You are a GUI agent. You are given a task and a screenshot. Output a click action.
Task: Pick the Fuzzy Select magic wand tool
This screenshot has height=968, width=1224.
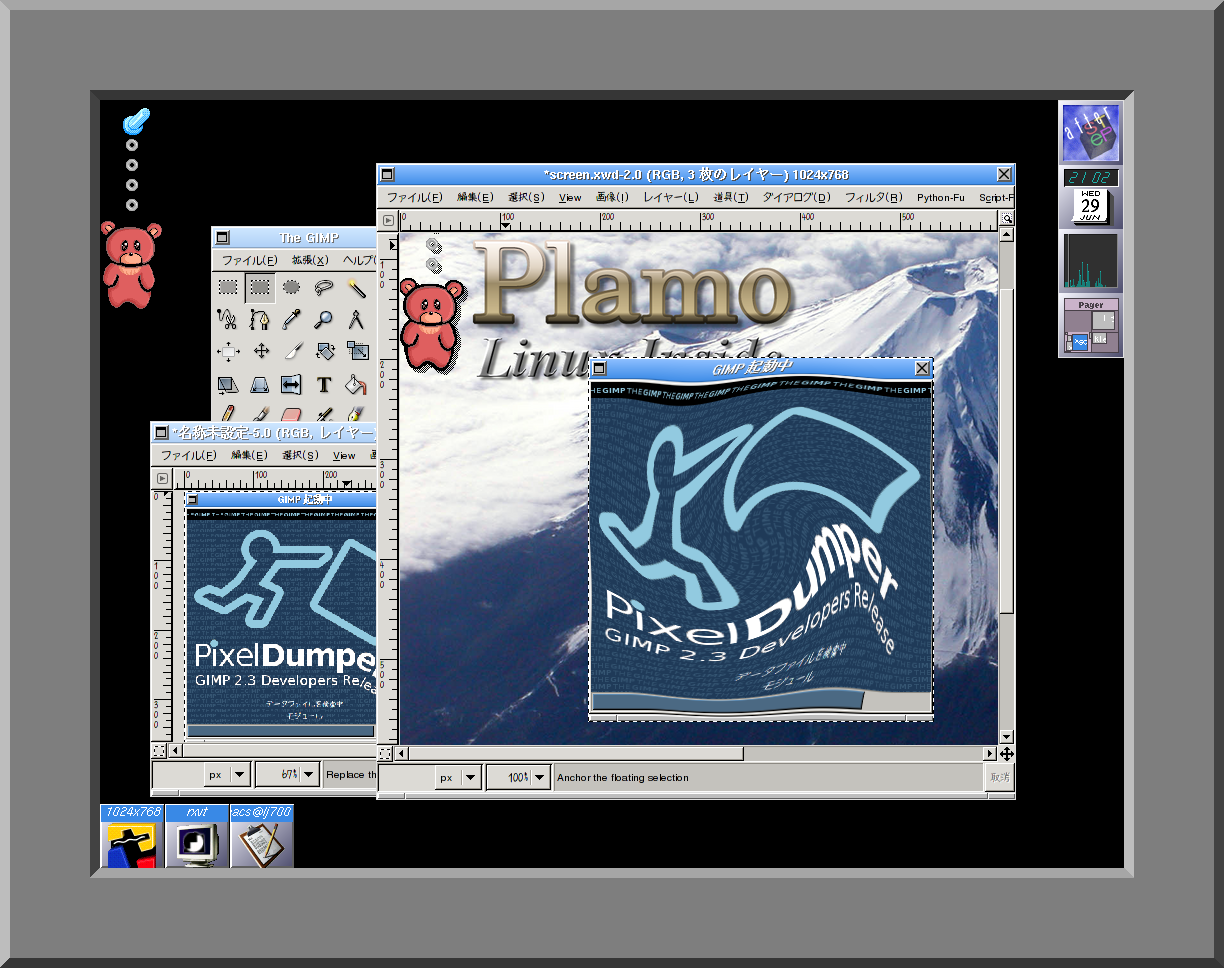(356, 288)
